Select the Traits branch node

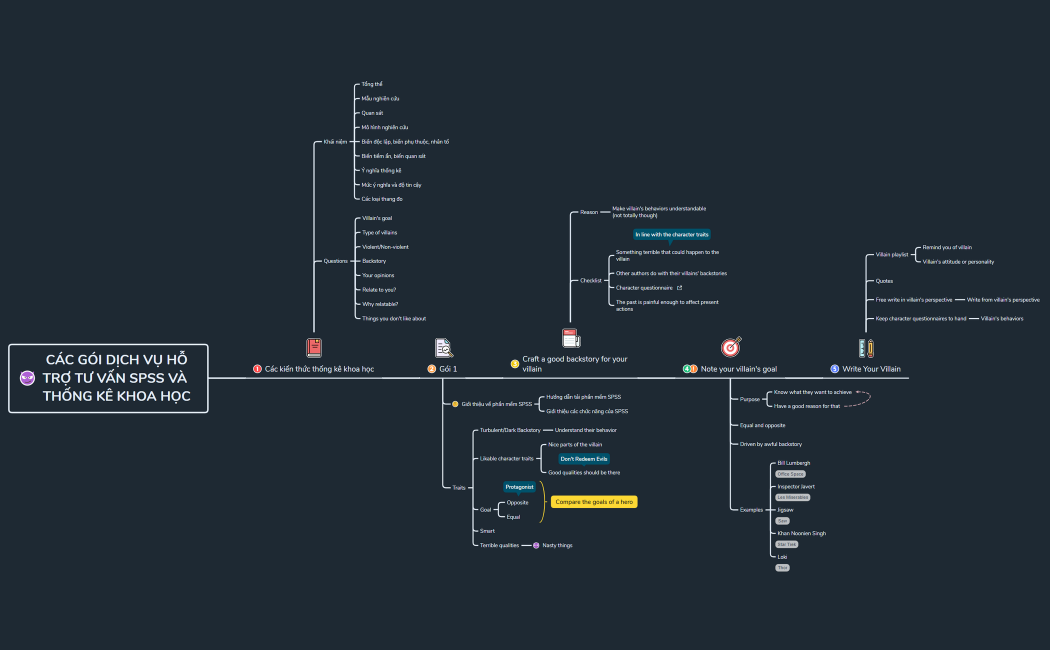coord(459,487)
